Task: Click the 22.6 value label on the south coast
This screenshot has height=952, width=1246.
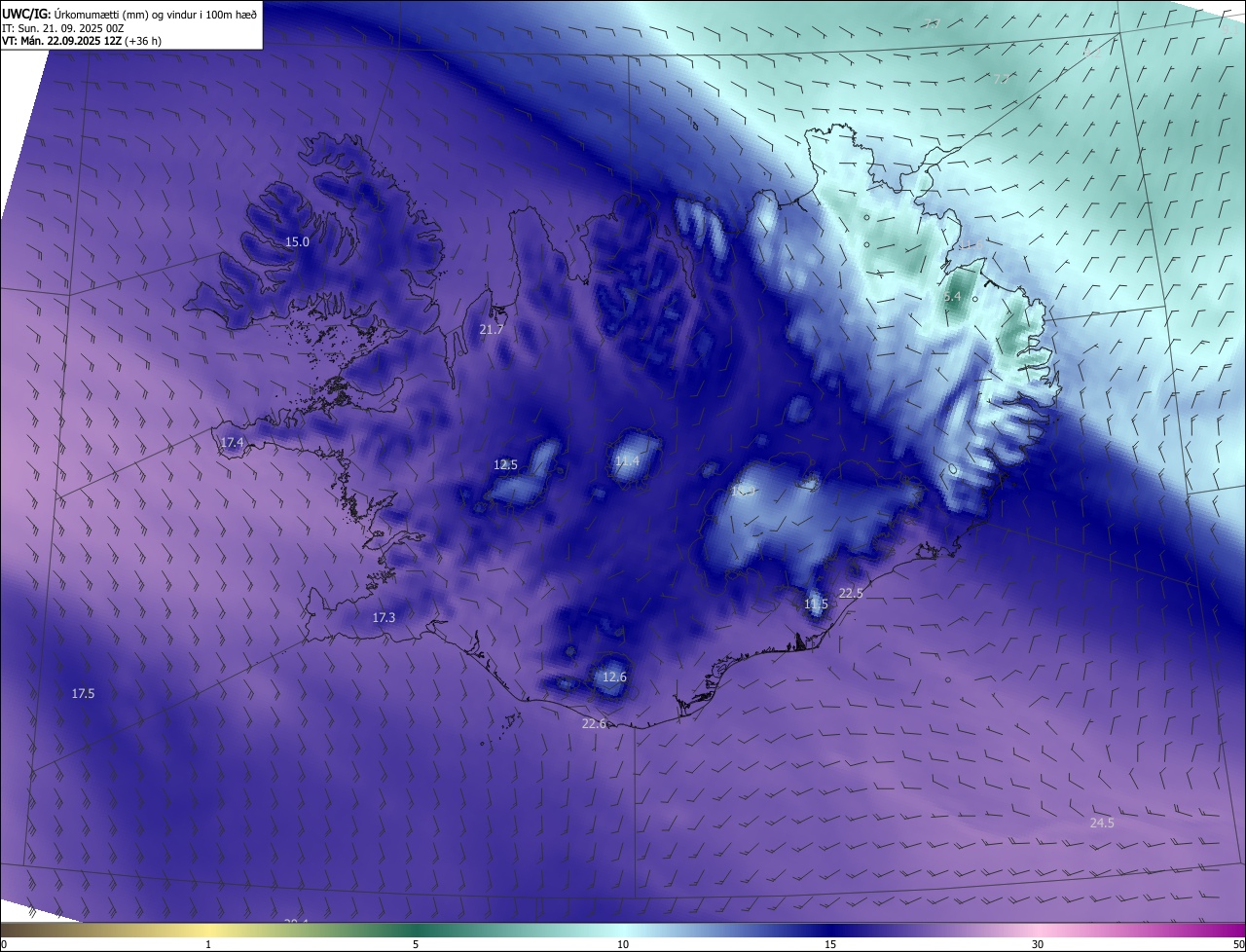Action: pos(594,723)
